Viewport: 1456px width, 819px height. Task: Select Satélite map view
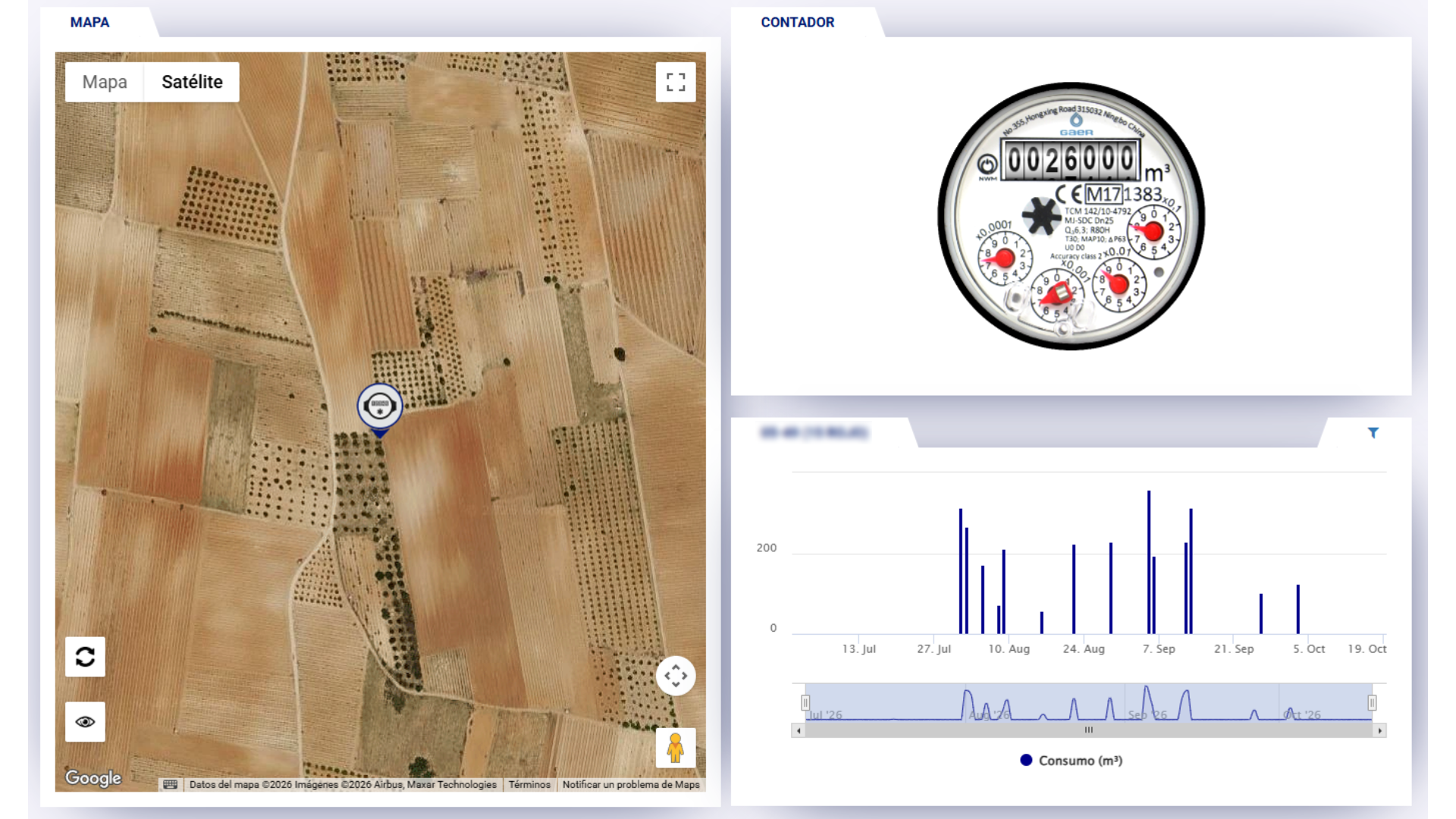point(192,82)
